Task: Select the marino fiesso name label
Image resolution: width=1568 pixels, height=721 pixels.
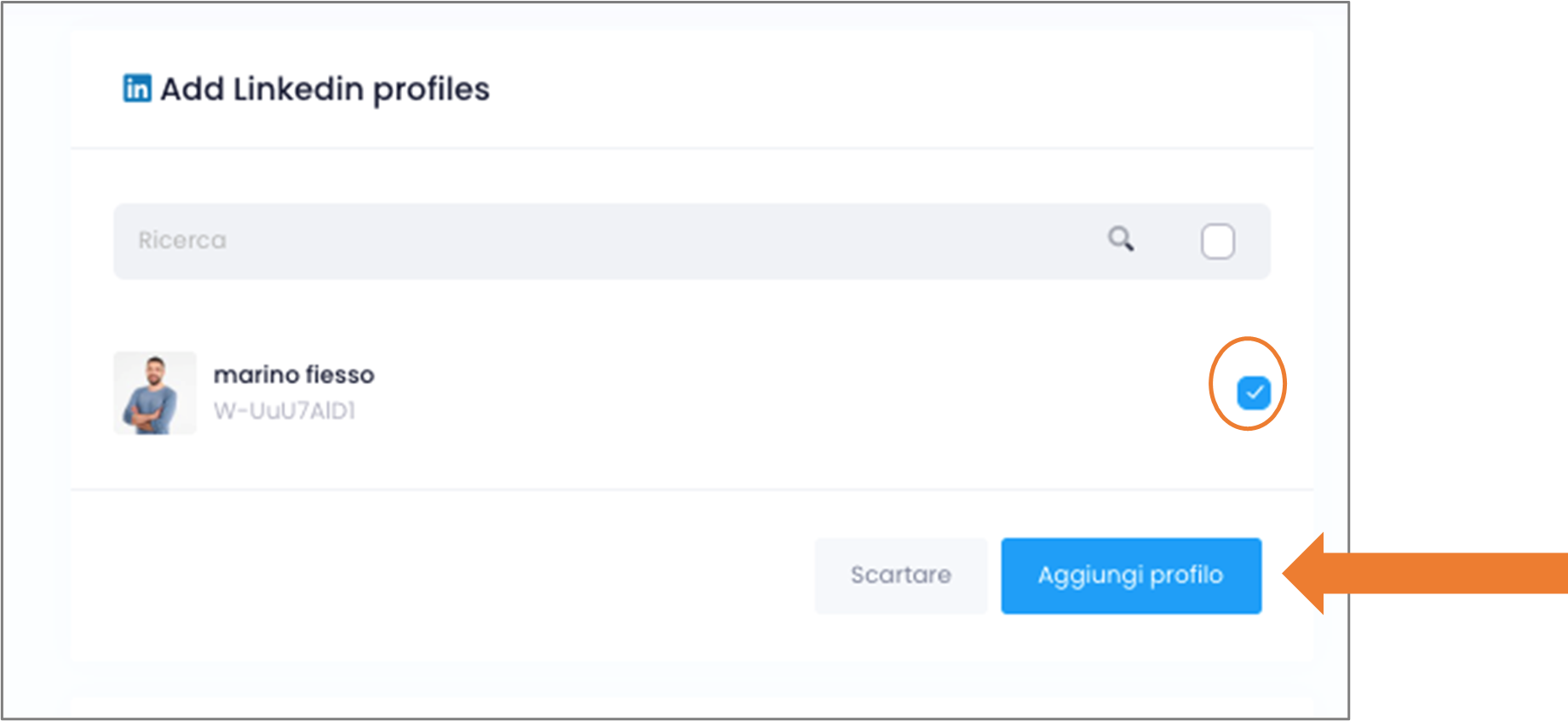Action: coord(294,375)
